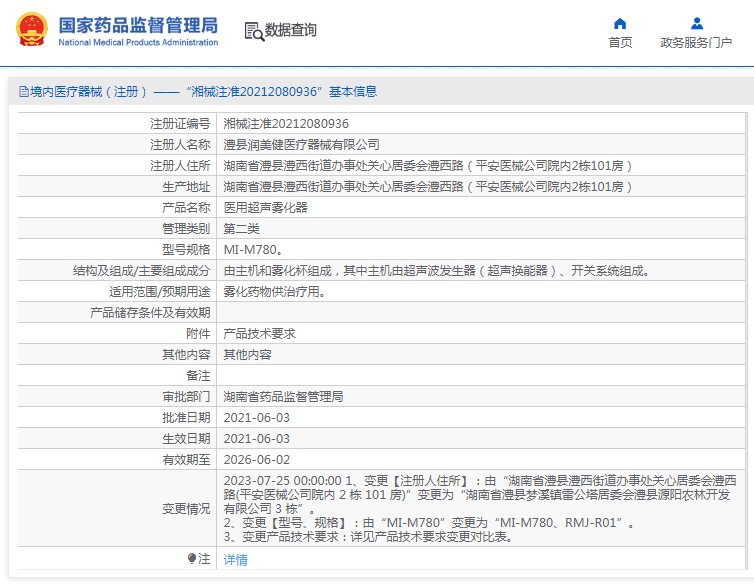Click the 注册人名称 label
The height and width of the screenshot is (584, 754).
[180, 145]
